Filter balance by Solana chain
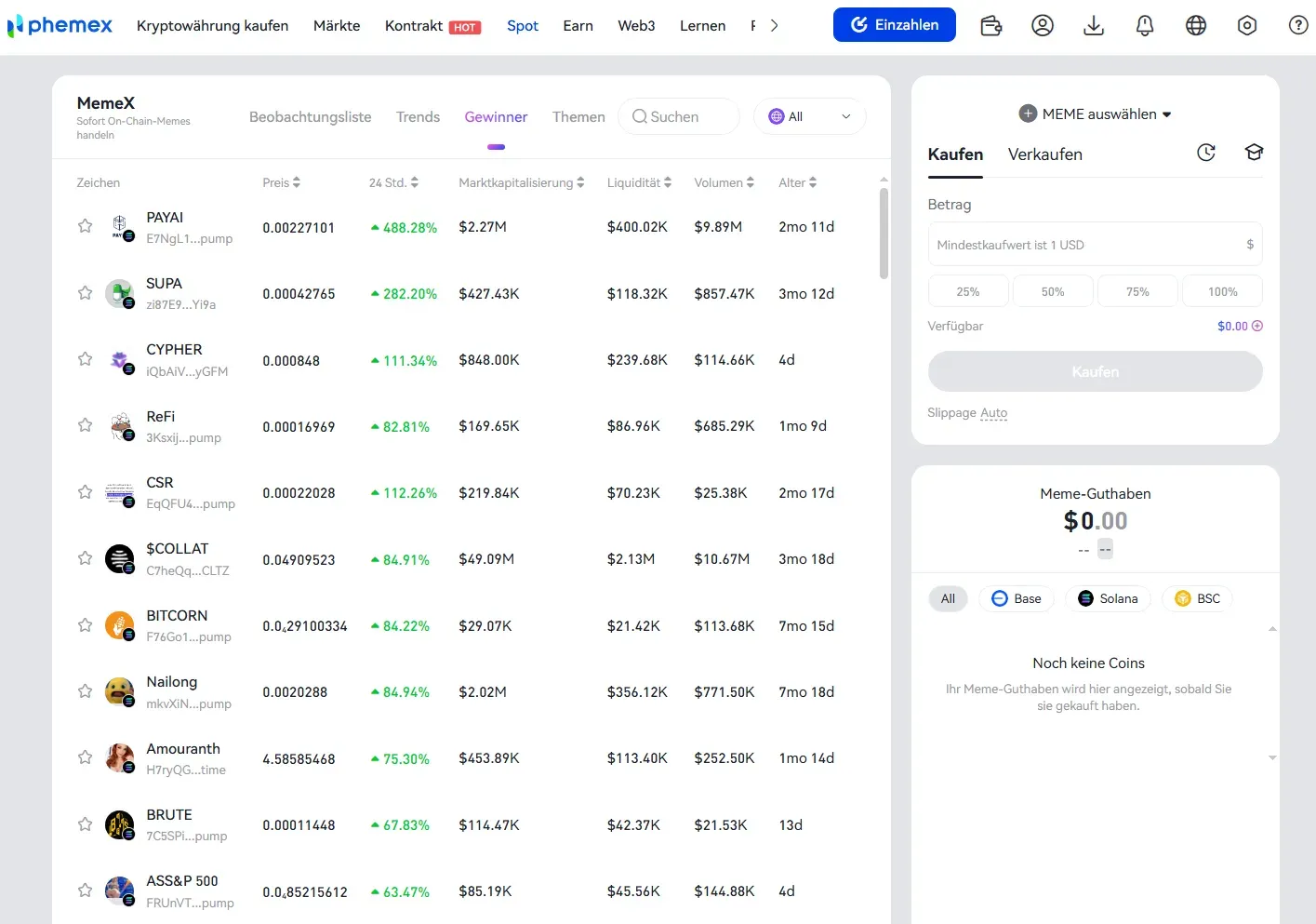The height and width of the screenshot is (924, 1316). coord(1108,598)
